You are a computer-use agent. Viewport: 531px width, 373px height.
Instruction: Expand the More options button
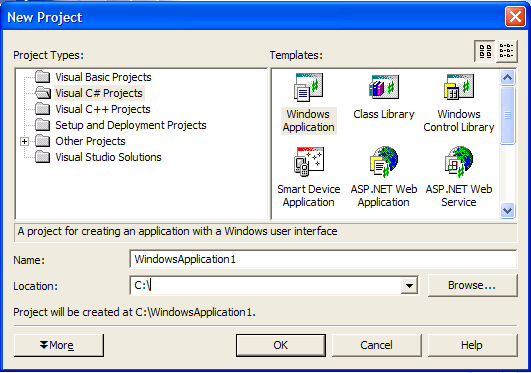pyautogui.click(x=59, y=345)
